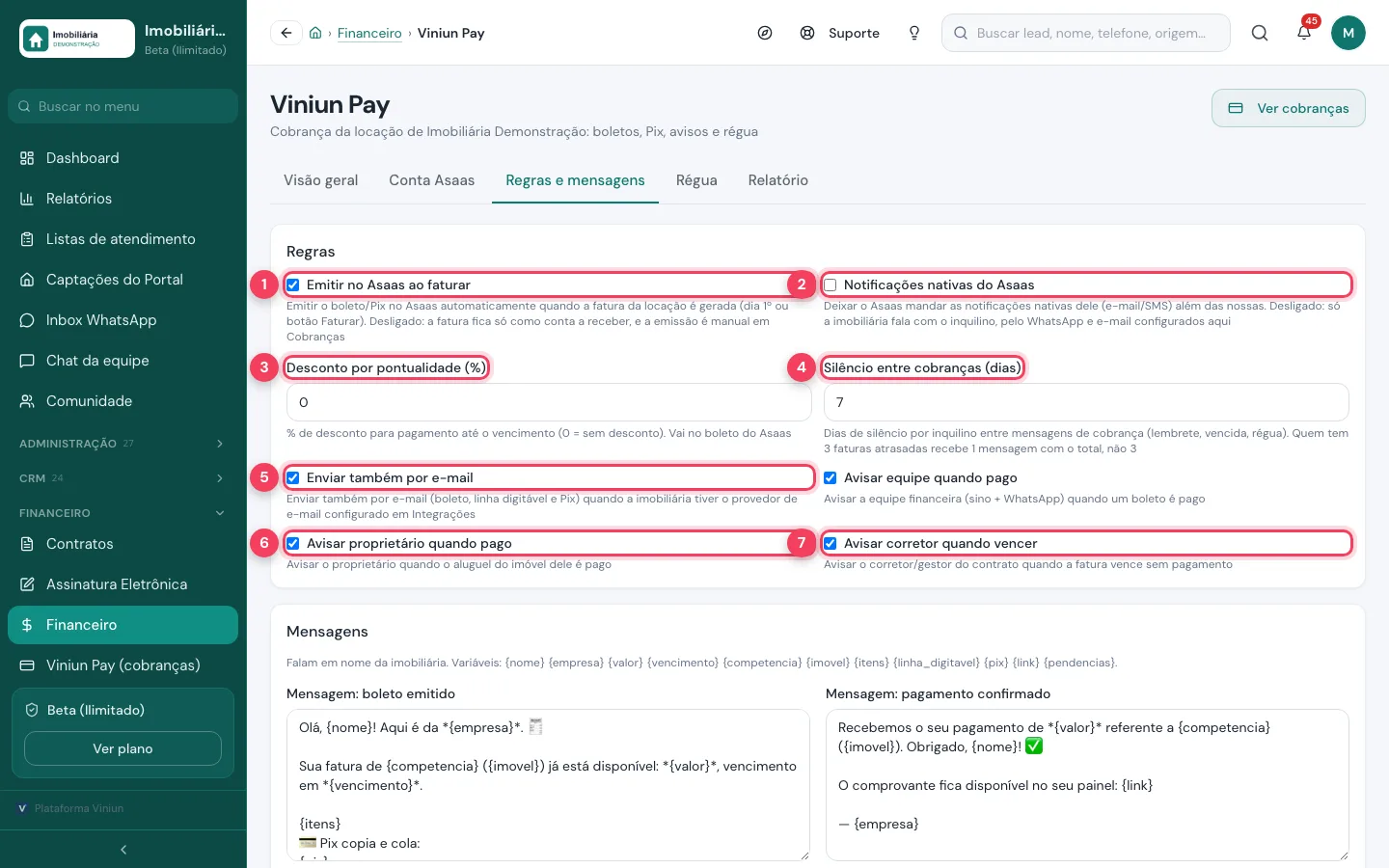This screenshot has height=868, width=1389.
Task: Open Viniun Pay (cobranças) sidebar item
Action: [123, 665]
